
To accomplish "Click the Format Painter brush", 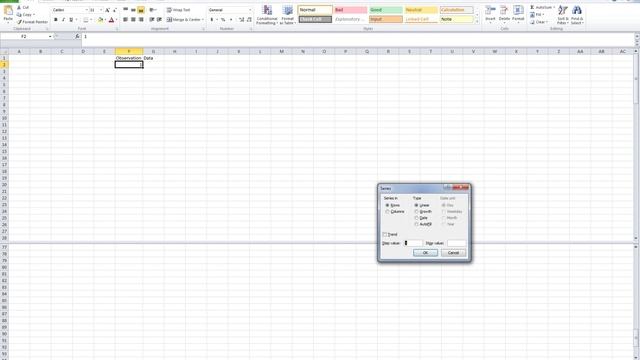I will 33,22.
